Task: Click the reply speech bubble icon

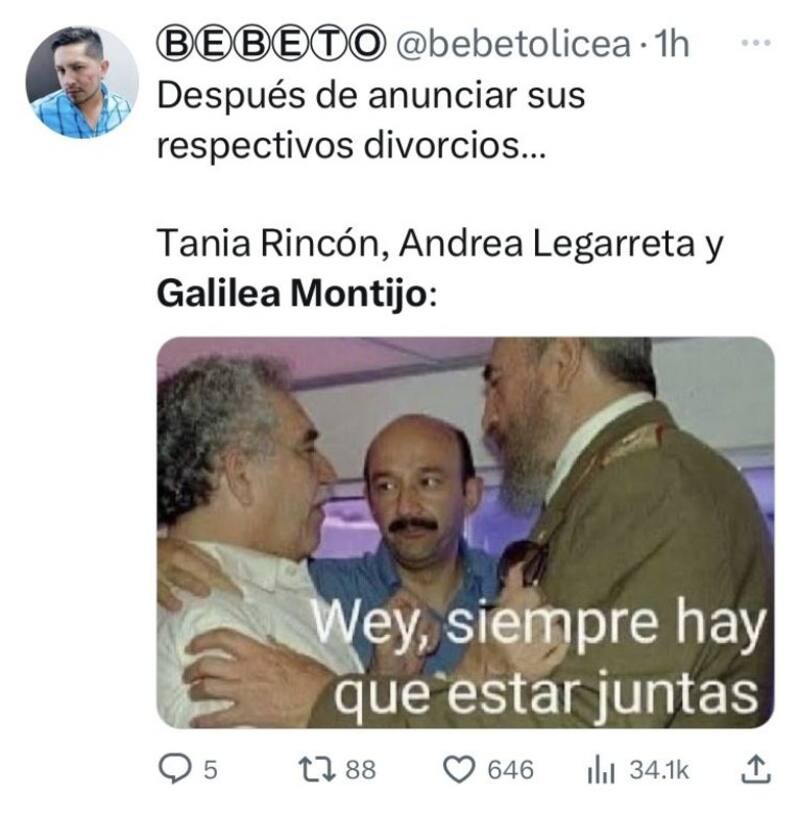Action: 174,769
